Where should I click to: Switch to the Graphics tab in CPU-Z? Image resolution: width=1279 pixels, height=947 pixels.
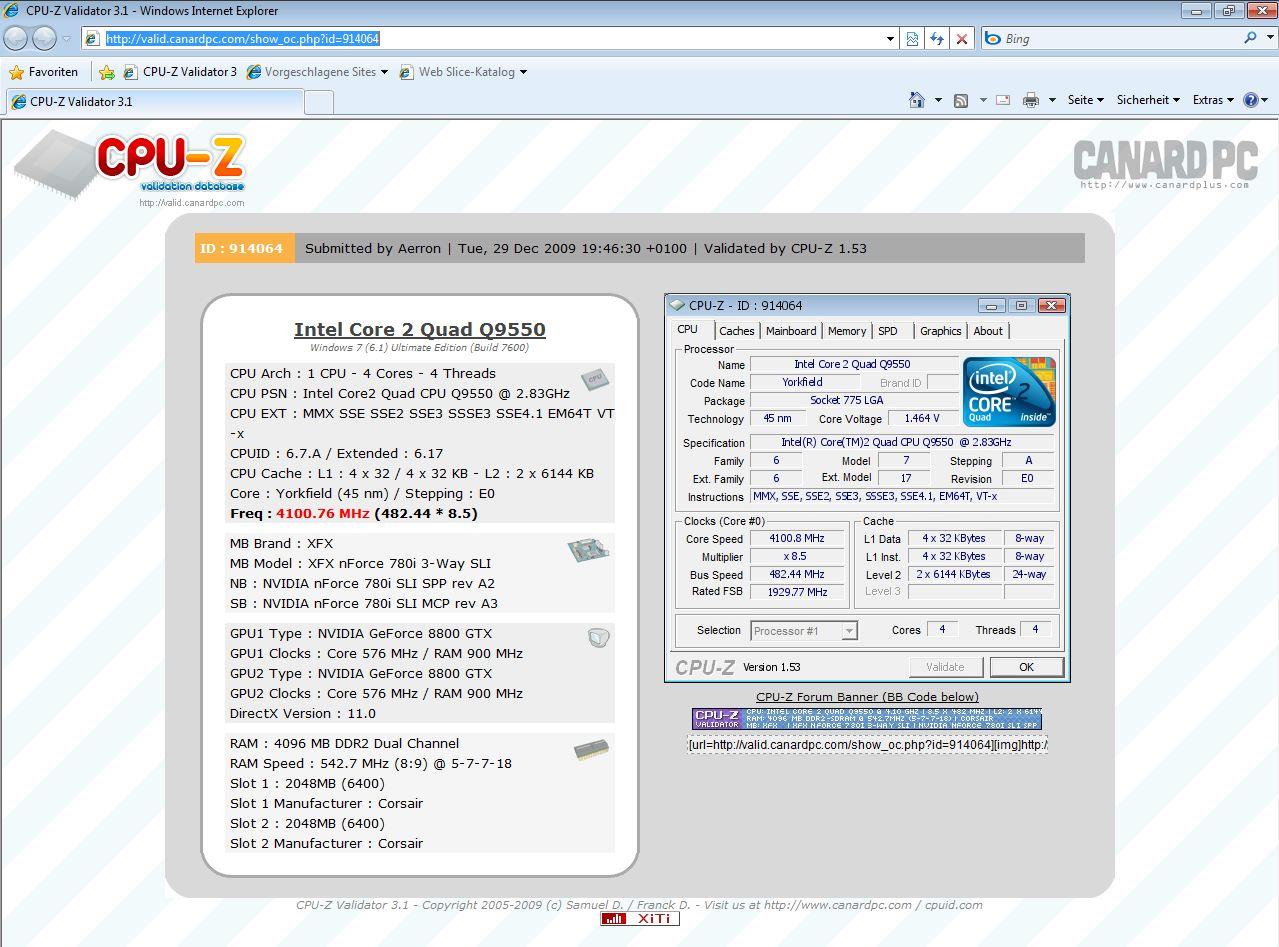[x=941, y=331]
